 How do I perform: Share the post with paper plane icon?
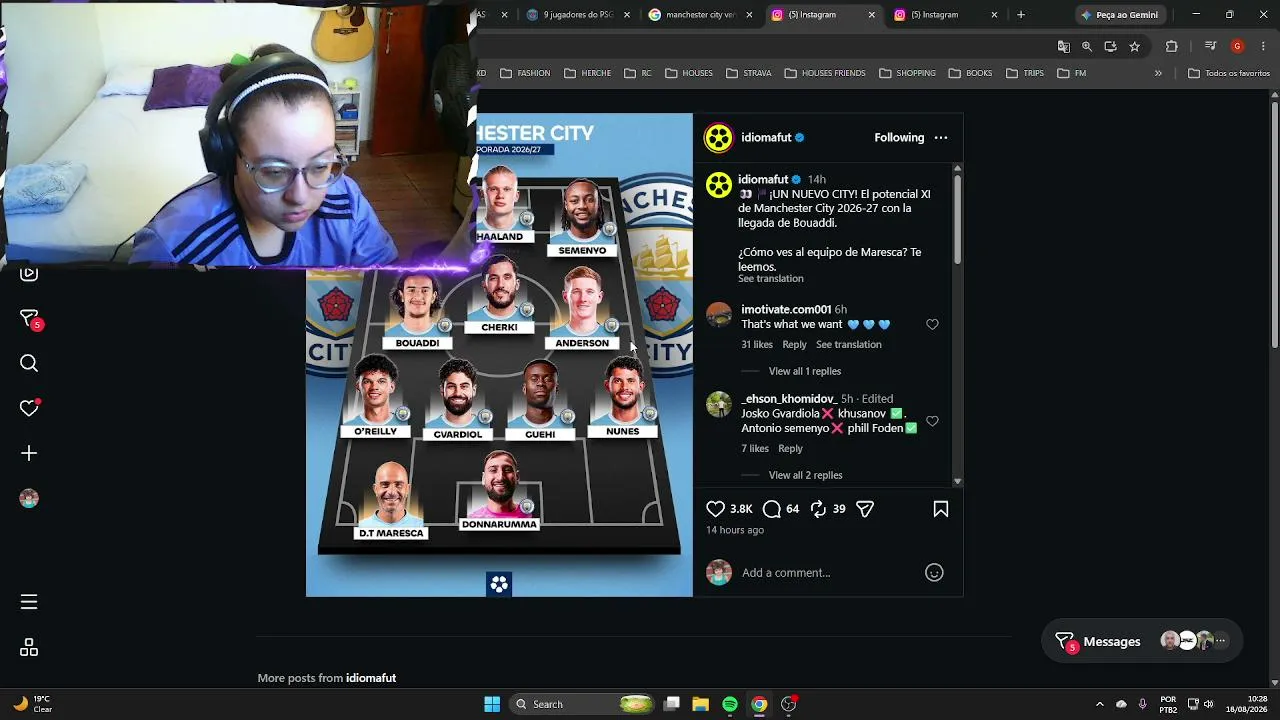[865, 509]
